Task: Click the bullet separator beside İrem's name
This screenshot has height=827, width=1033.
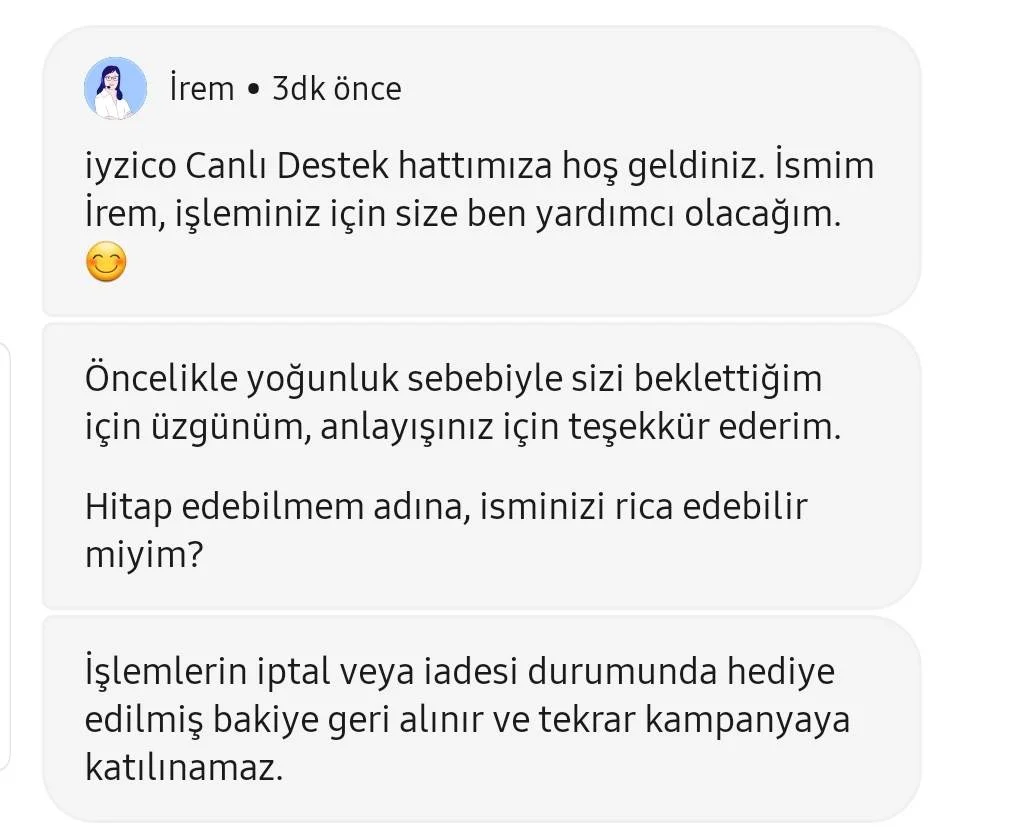Action: [x=253, y=90]
